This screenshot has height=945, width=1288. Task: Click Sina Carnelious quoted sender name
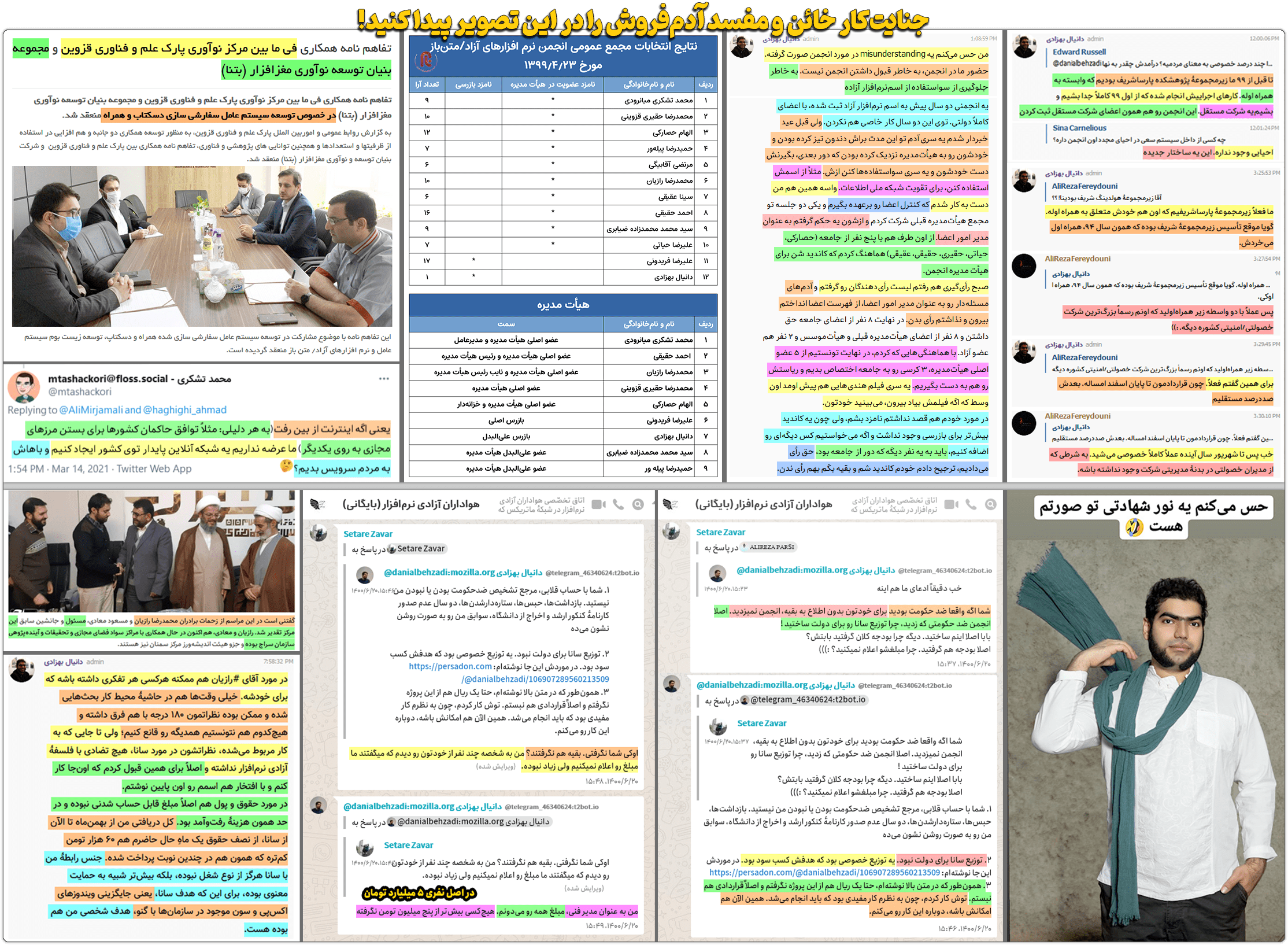[x=1079, y=128]
